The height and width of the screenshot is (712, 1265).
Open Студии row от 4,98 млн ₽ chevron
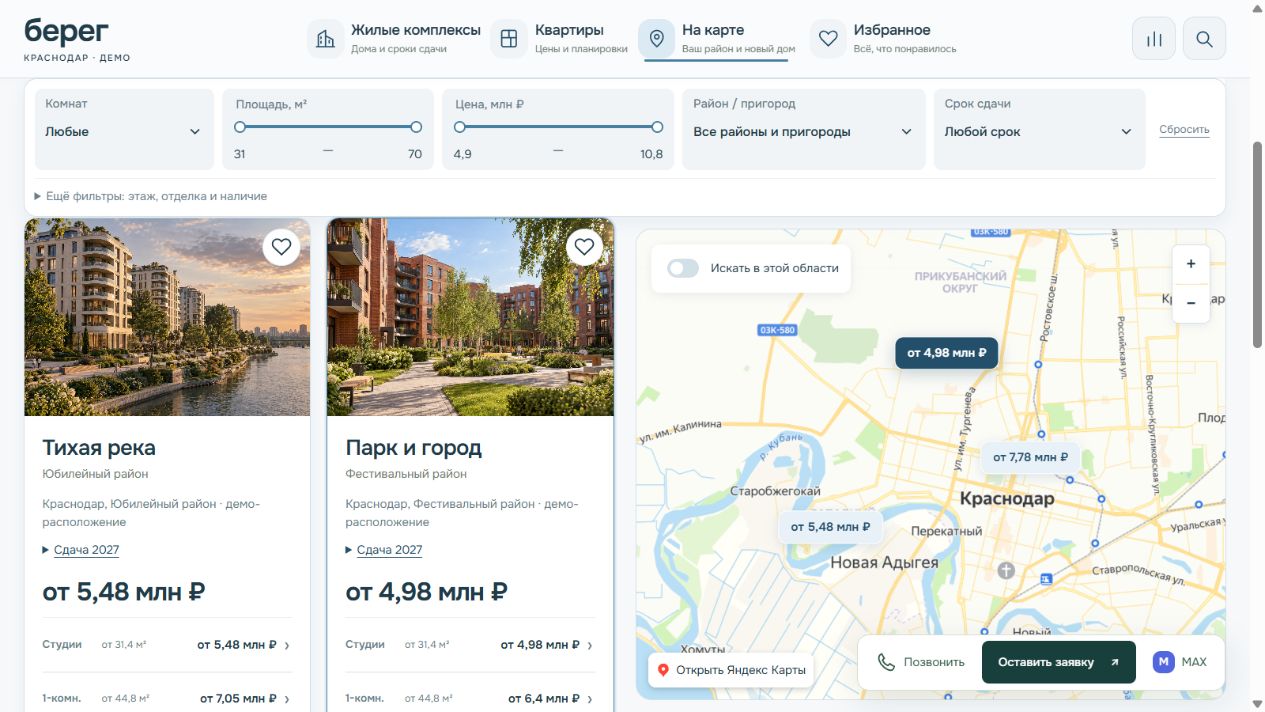pyautogui.click(x=590, y=645)
